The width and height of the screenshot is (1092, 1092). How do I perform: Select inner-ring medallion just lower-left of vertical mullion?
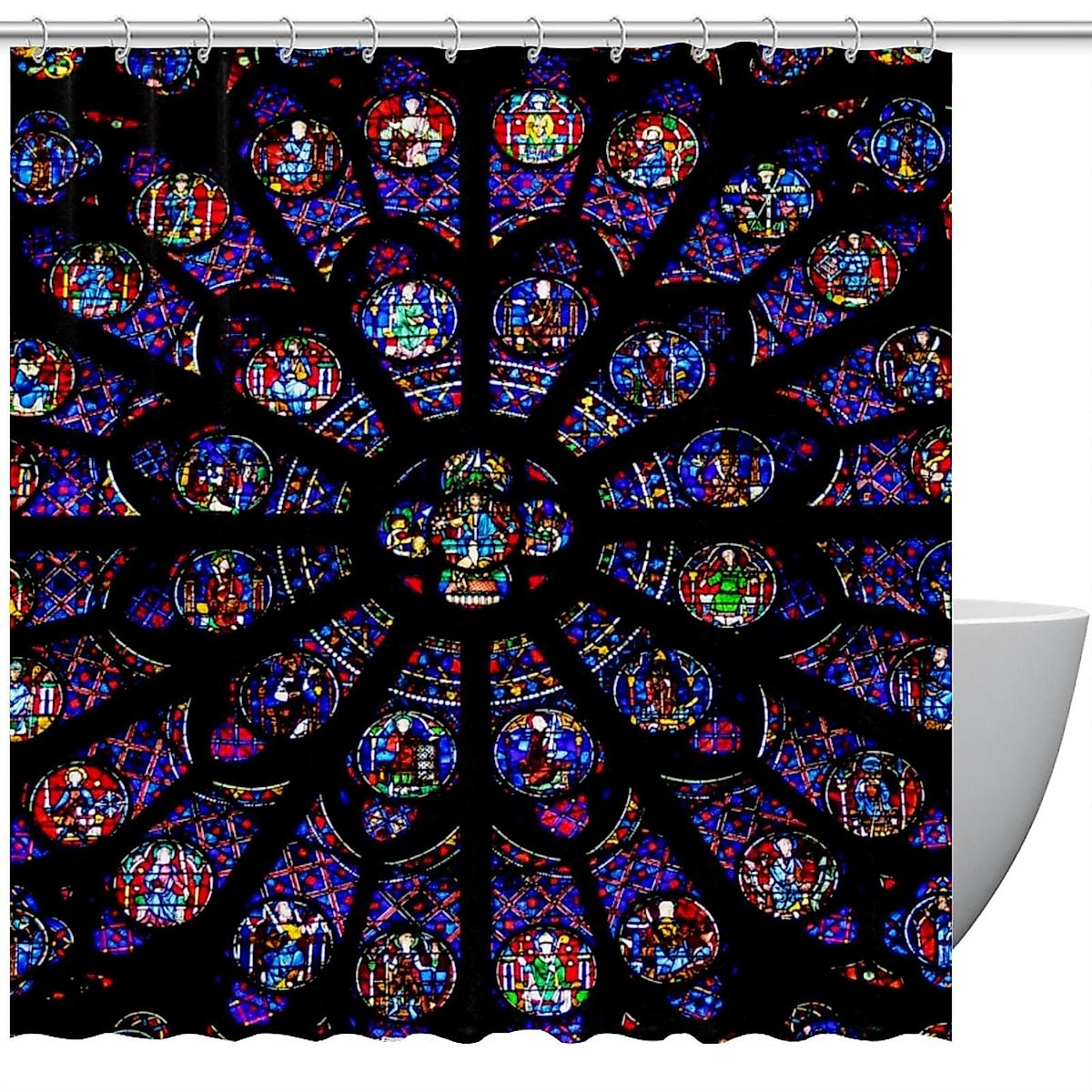click(406, 753)
